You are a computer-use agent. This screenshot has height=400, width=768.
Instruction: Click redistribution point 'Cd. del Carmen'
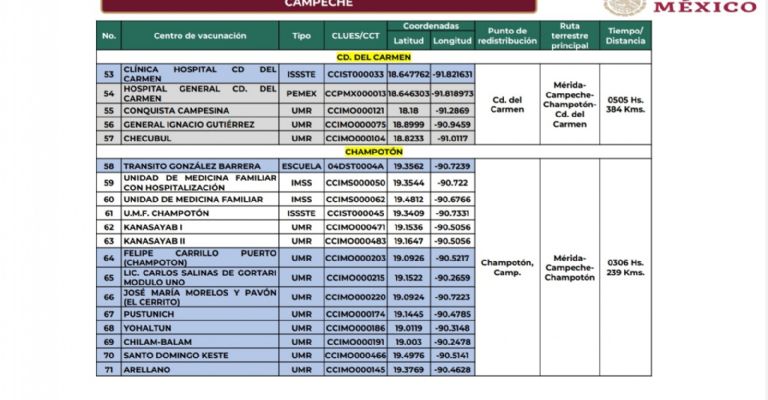(507, 104)
